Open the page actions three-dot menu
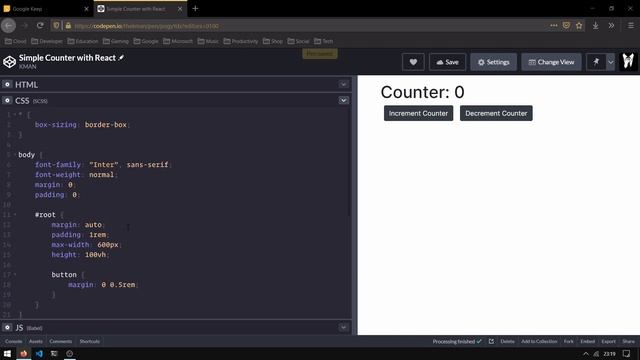The image size is (640, 360). 553,25
